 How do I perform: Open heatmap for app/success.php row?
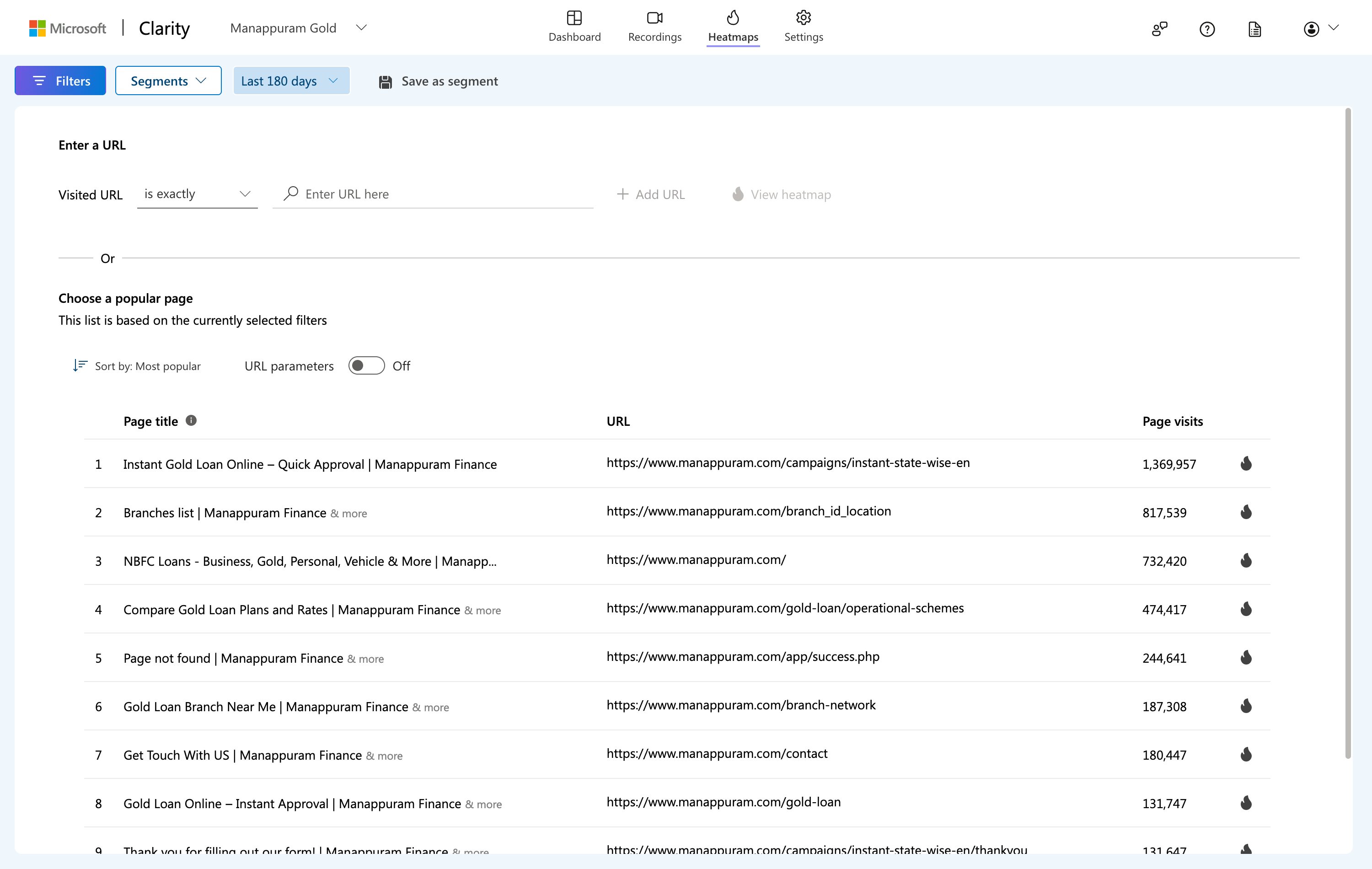(x=1246, y=657)
